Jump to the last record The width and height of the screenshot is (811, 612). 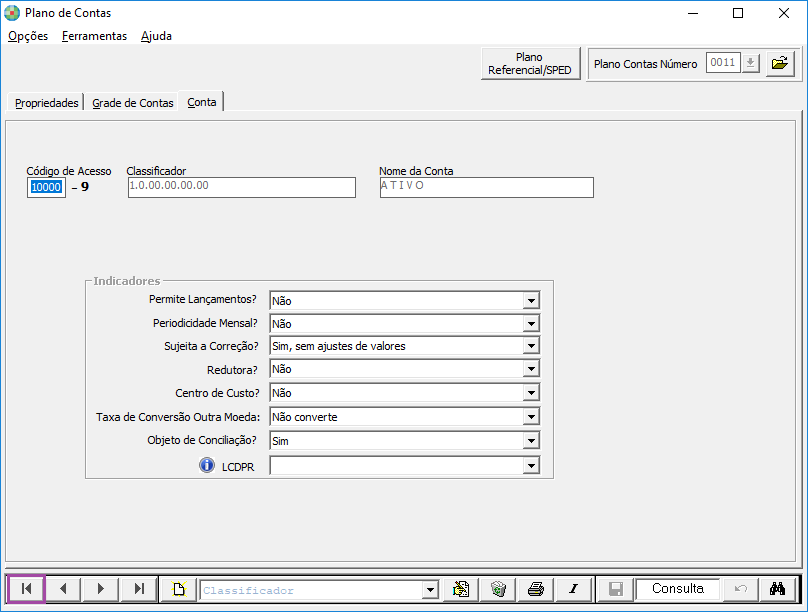tap(139, 589)
